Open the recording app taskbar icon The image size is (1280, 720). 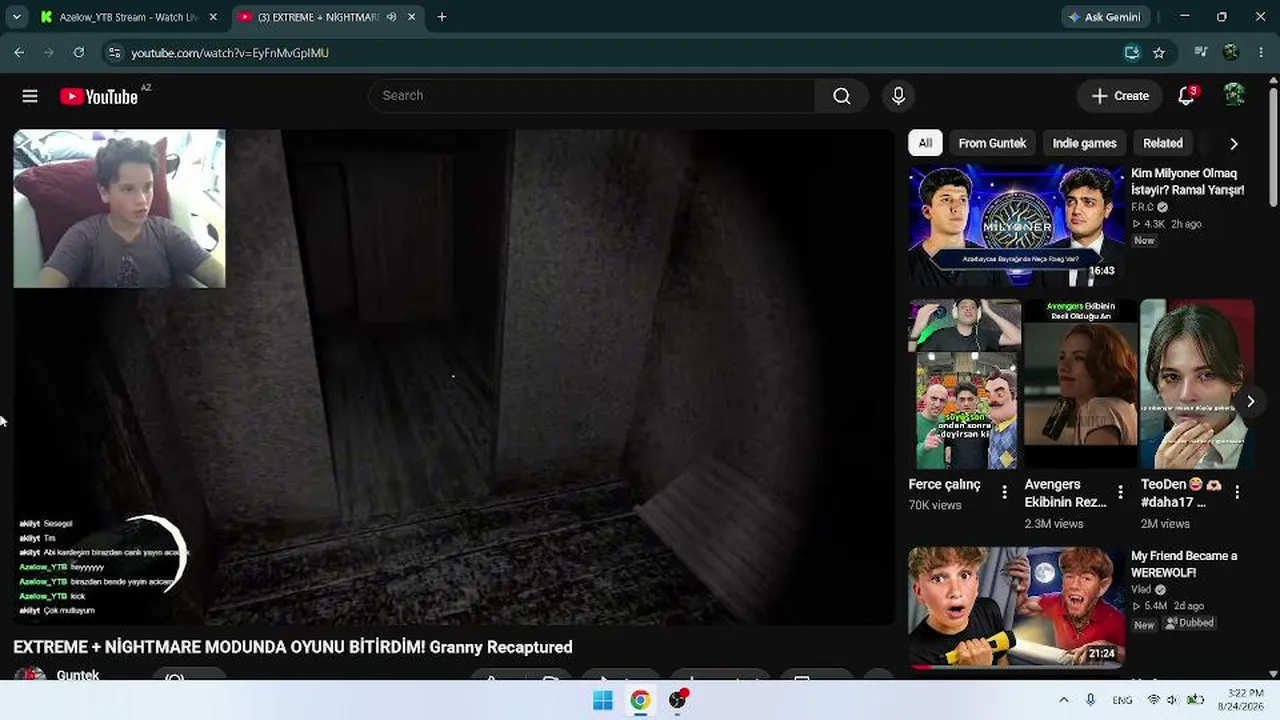pyautogui.click(x=678, y=700)
